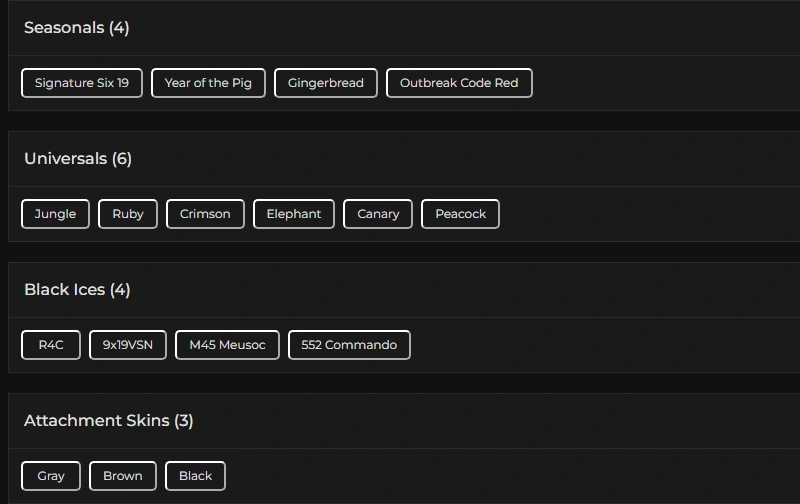Screen dimensions: 800x504
Task: Select the Outbreak Code Red tag
Action: pyautogui.click(x=459, y=83)
